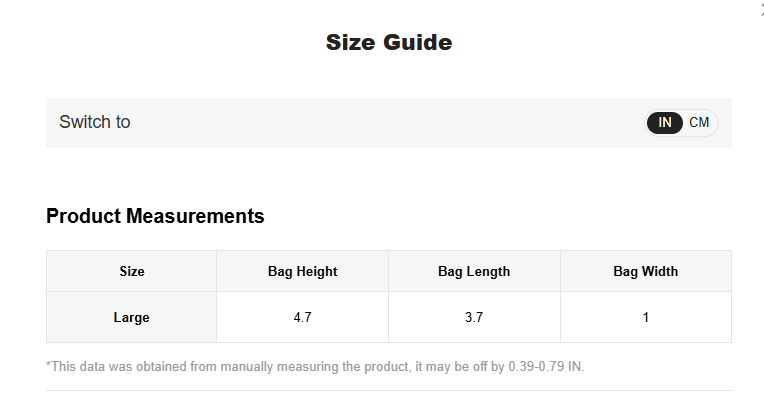Image resolution: width=764 pixels, height=414 pixels.
Task: Close the Size Guide dialog
Action: pyautogui.click(x=762, y=11)
